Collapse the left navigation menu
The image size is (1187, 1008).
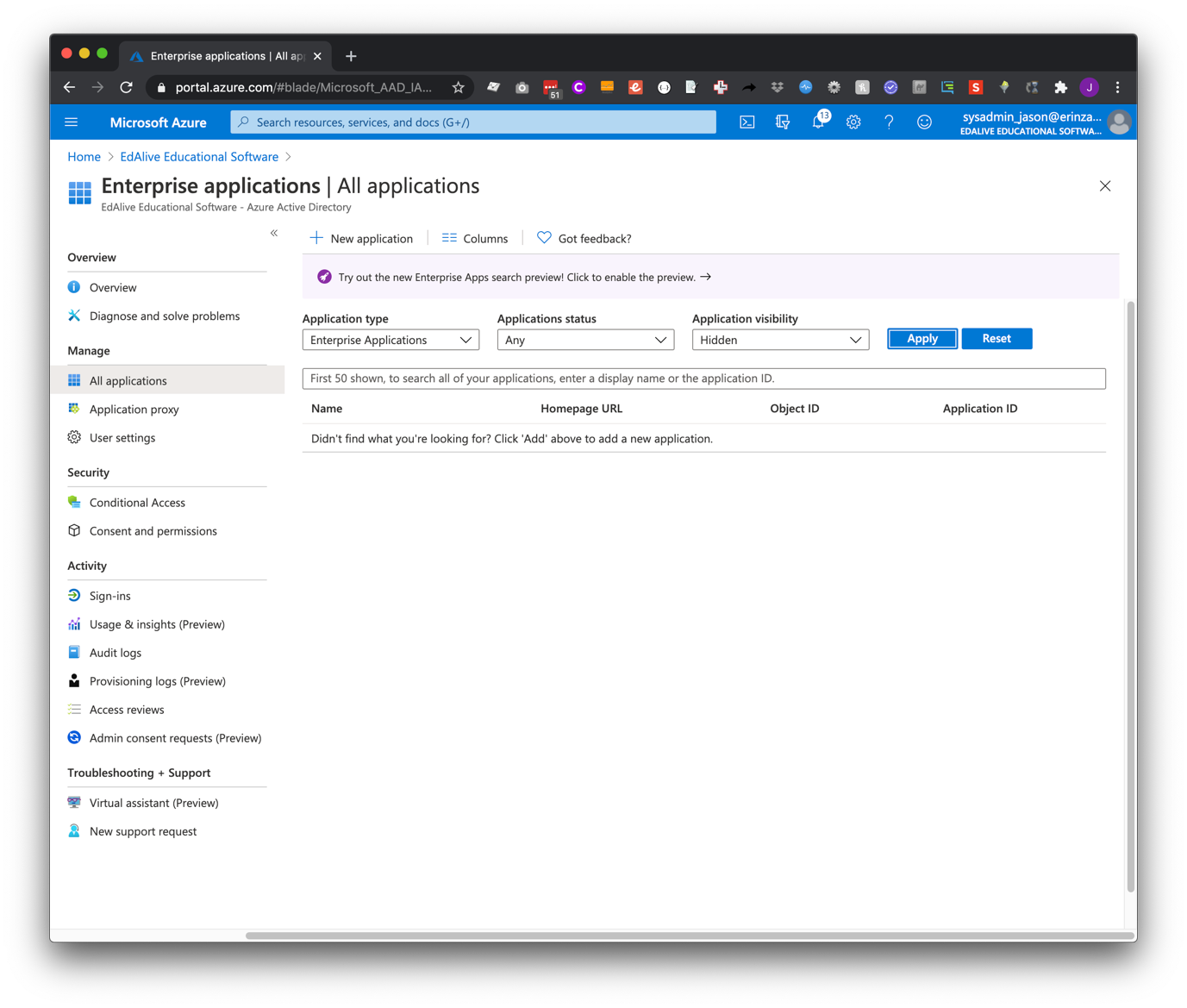point(274,233)
